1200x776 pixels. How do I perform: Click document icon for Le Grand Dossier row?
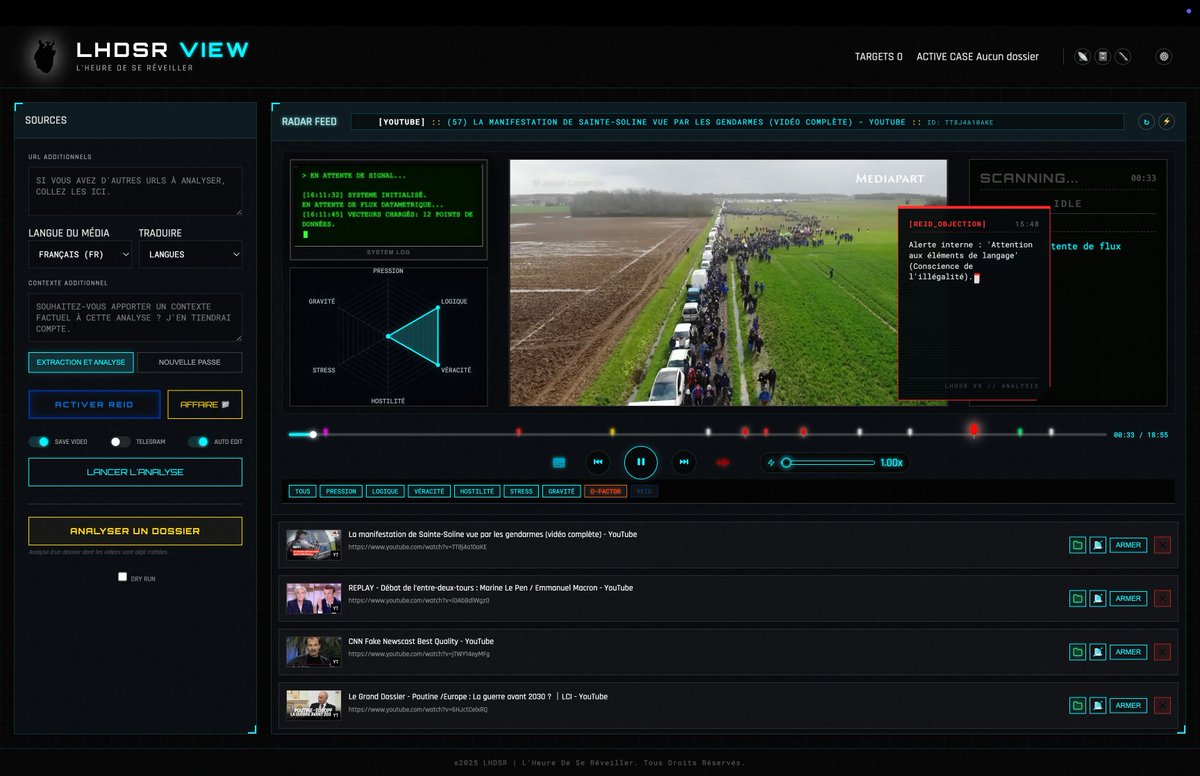pos(1097,705)
